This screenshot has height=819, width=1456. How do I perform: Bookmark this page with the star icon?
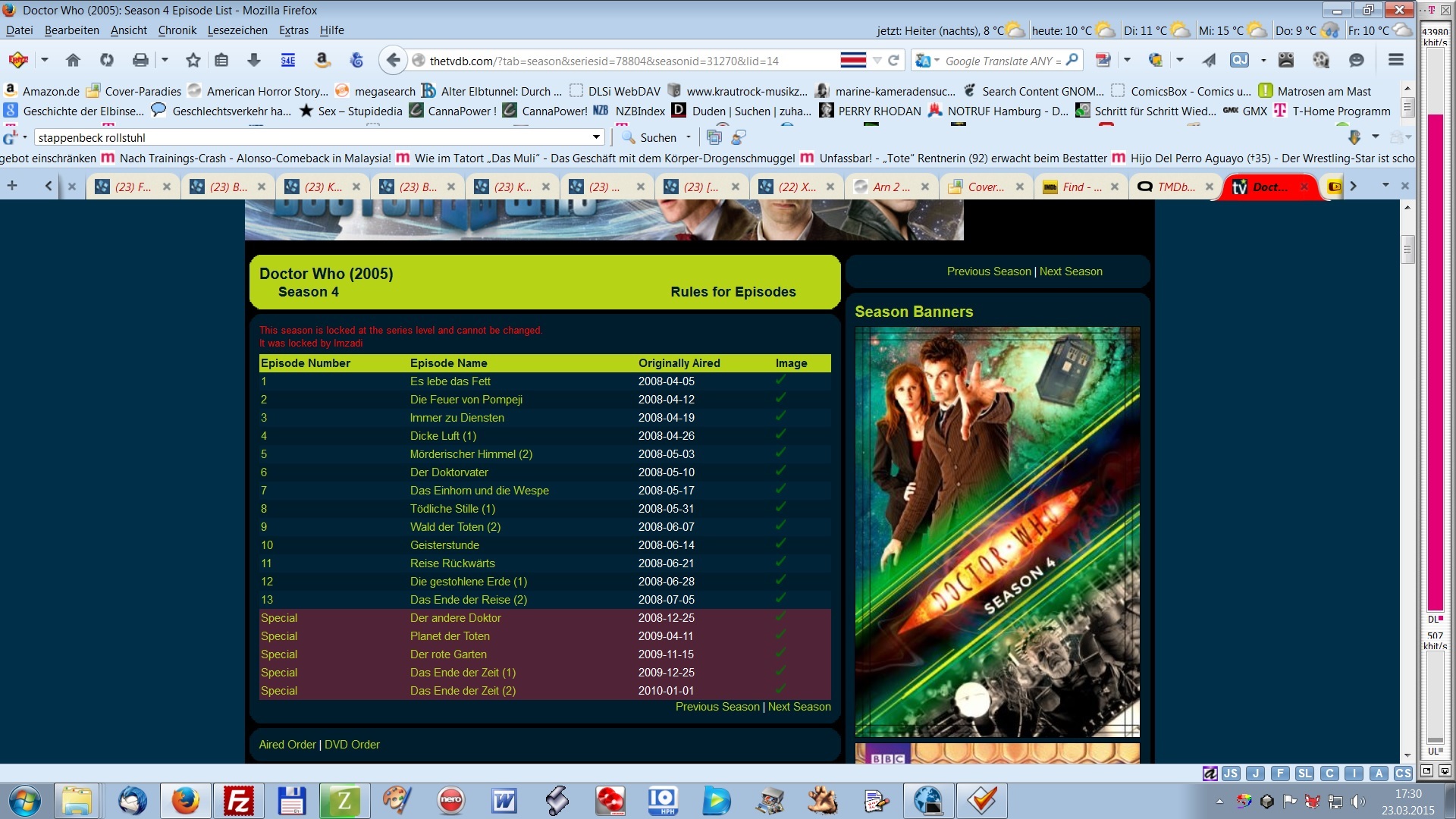click(193, 60)
